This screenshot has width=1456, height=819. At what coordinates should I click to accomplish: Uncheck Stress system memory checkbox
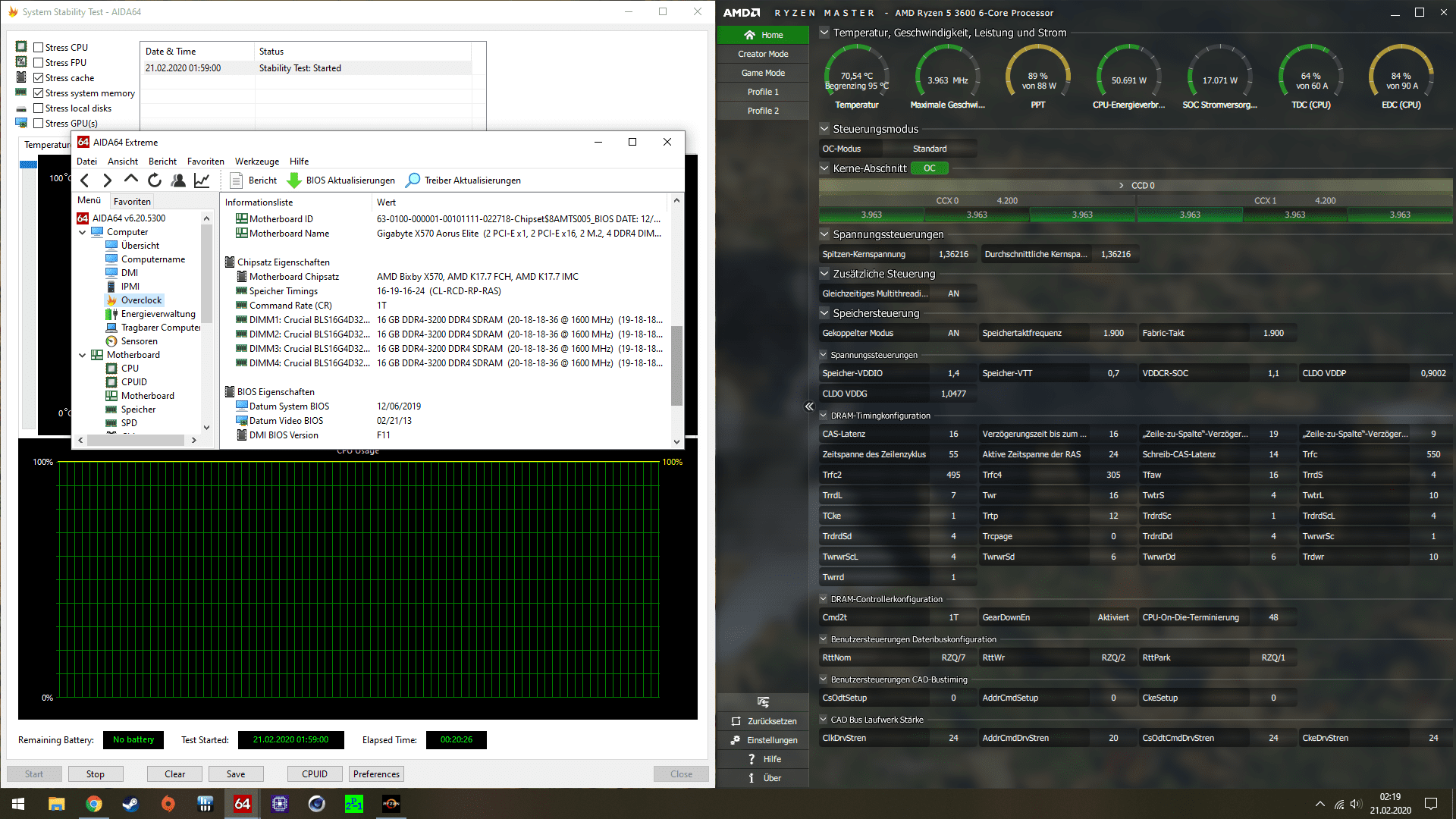pyautogui.click(x=39, y=93)
